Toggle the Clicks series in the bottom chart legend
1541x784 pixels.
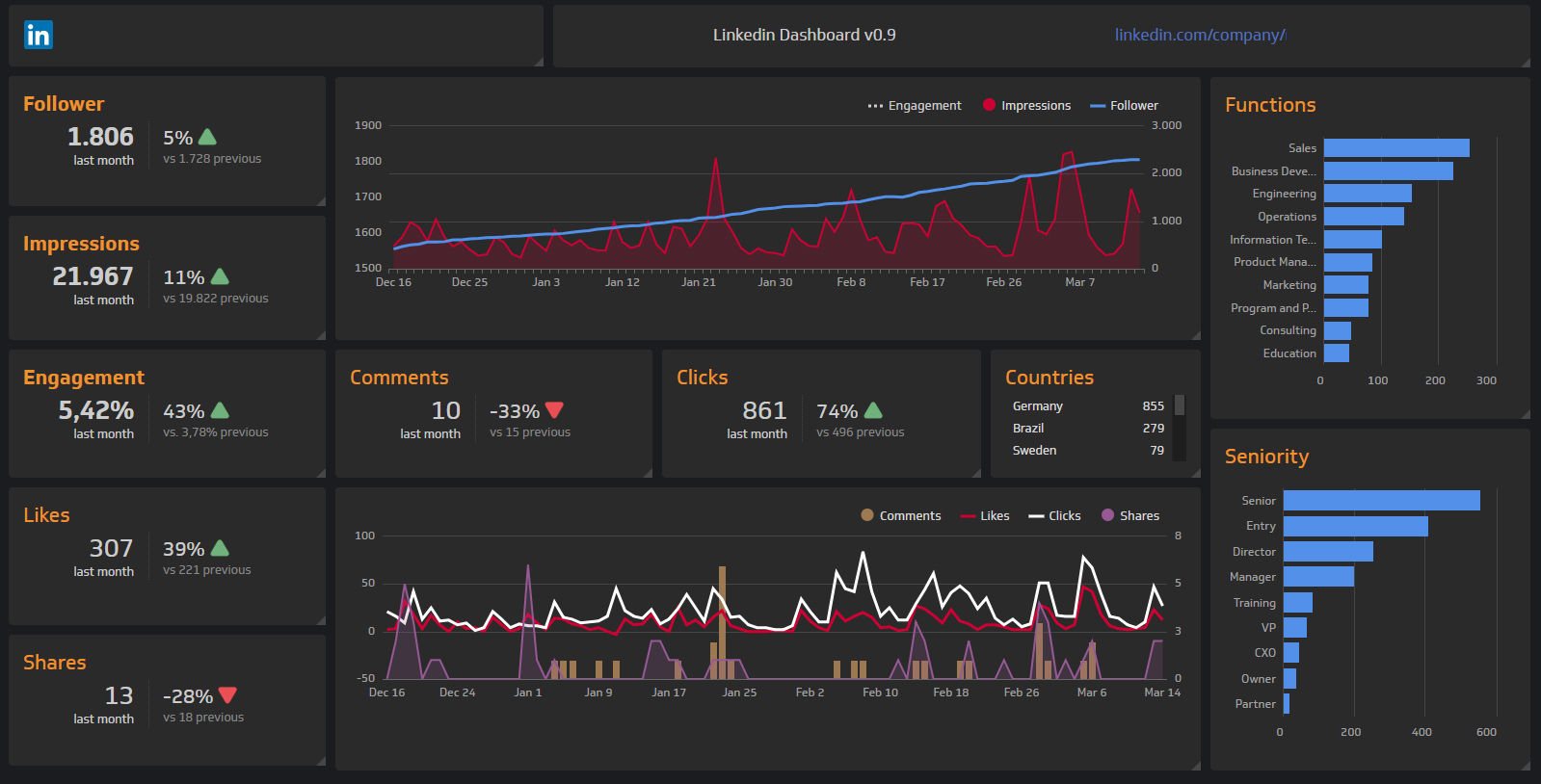click(1054, 516)
